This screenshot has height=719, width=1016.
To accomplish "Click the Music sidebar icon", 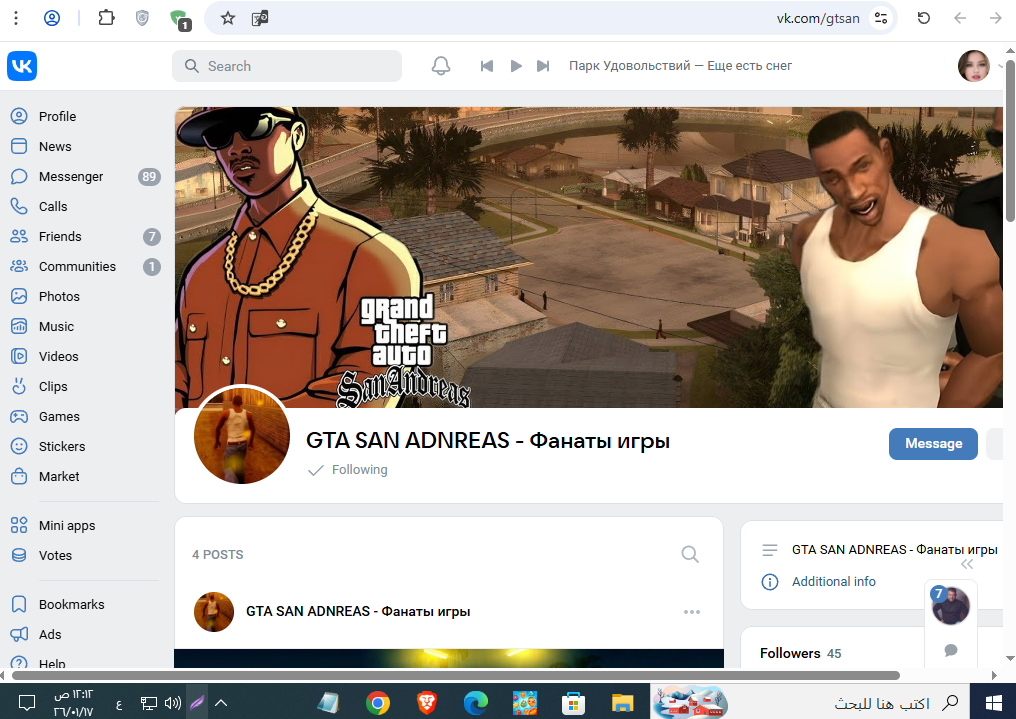I will click(19, 326).
